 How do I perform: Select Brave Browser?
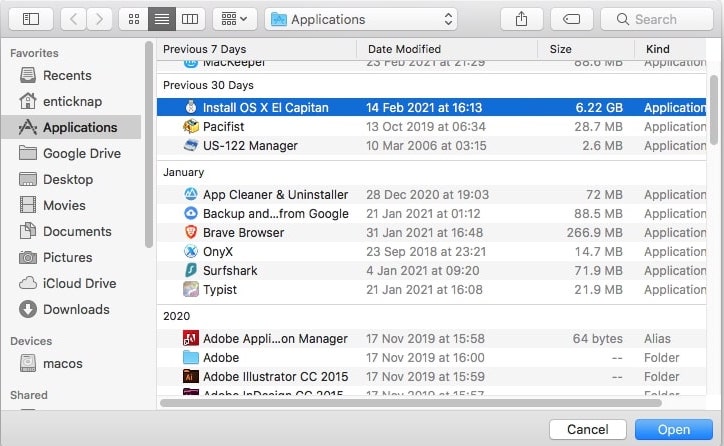[431, 232]
